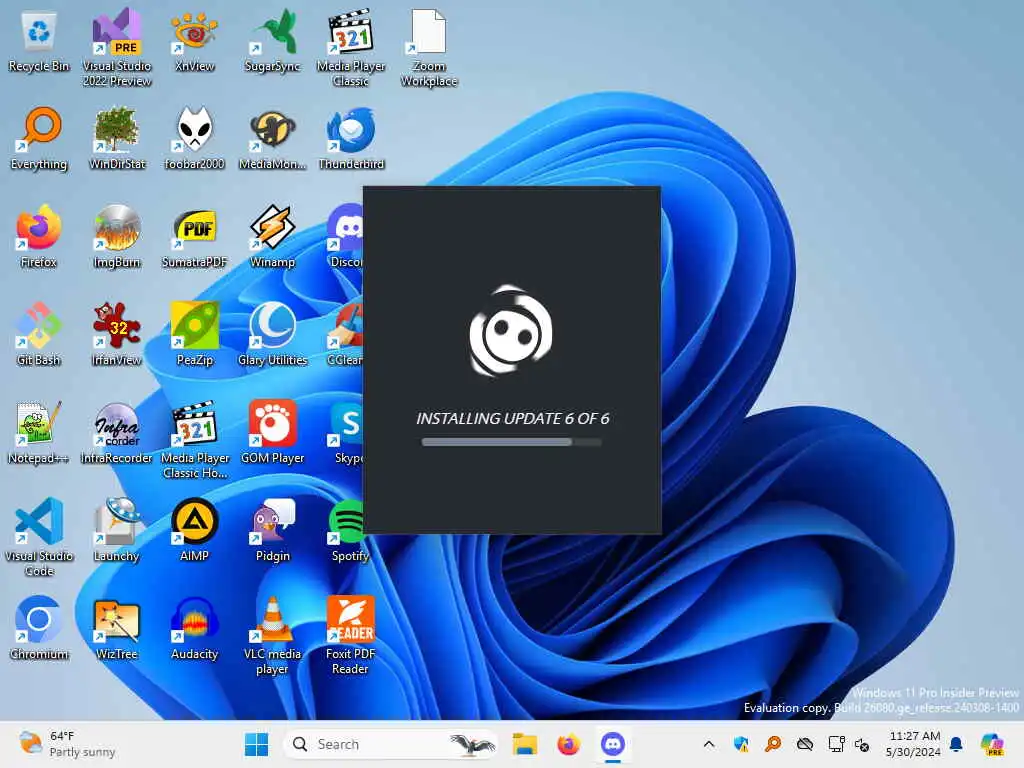Open the OneDrive cloud tray icon
This screenshot has height=768, width=1024.
(x=805, y=744)
